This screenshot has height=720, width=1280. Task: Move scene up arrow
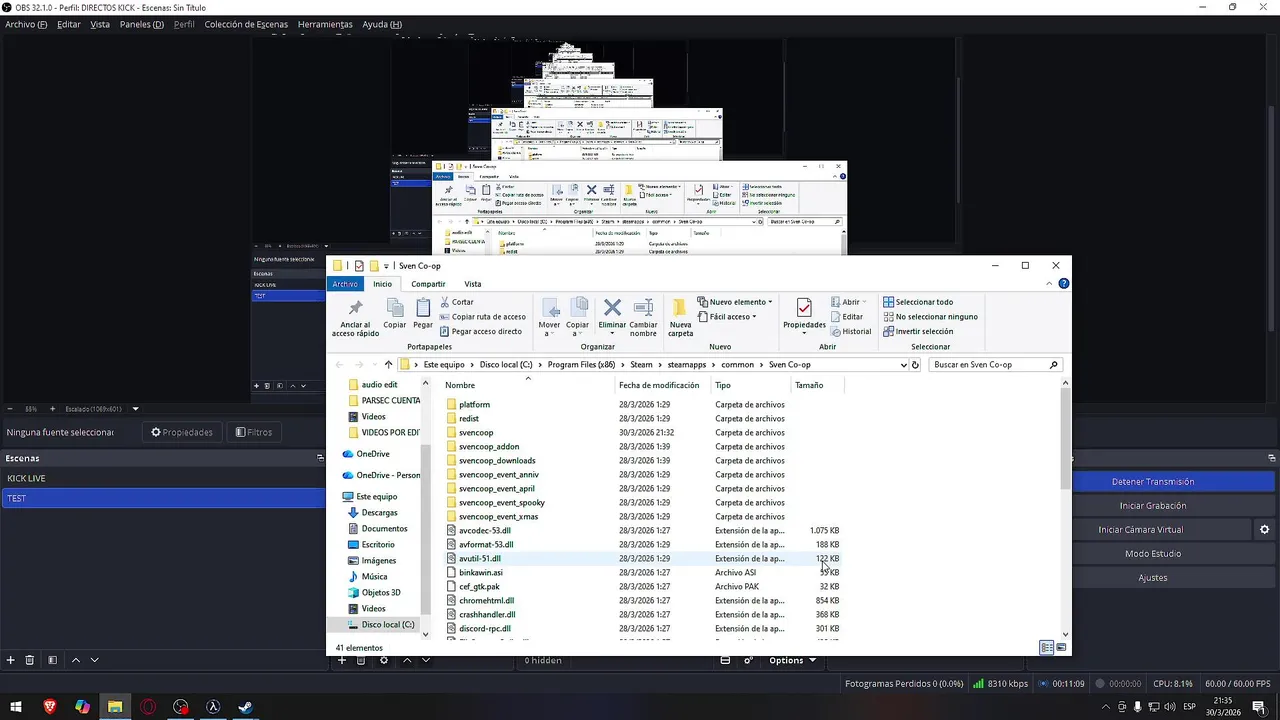[76, 660]
